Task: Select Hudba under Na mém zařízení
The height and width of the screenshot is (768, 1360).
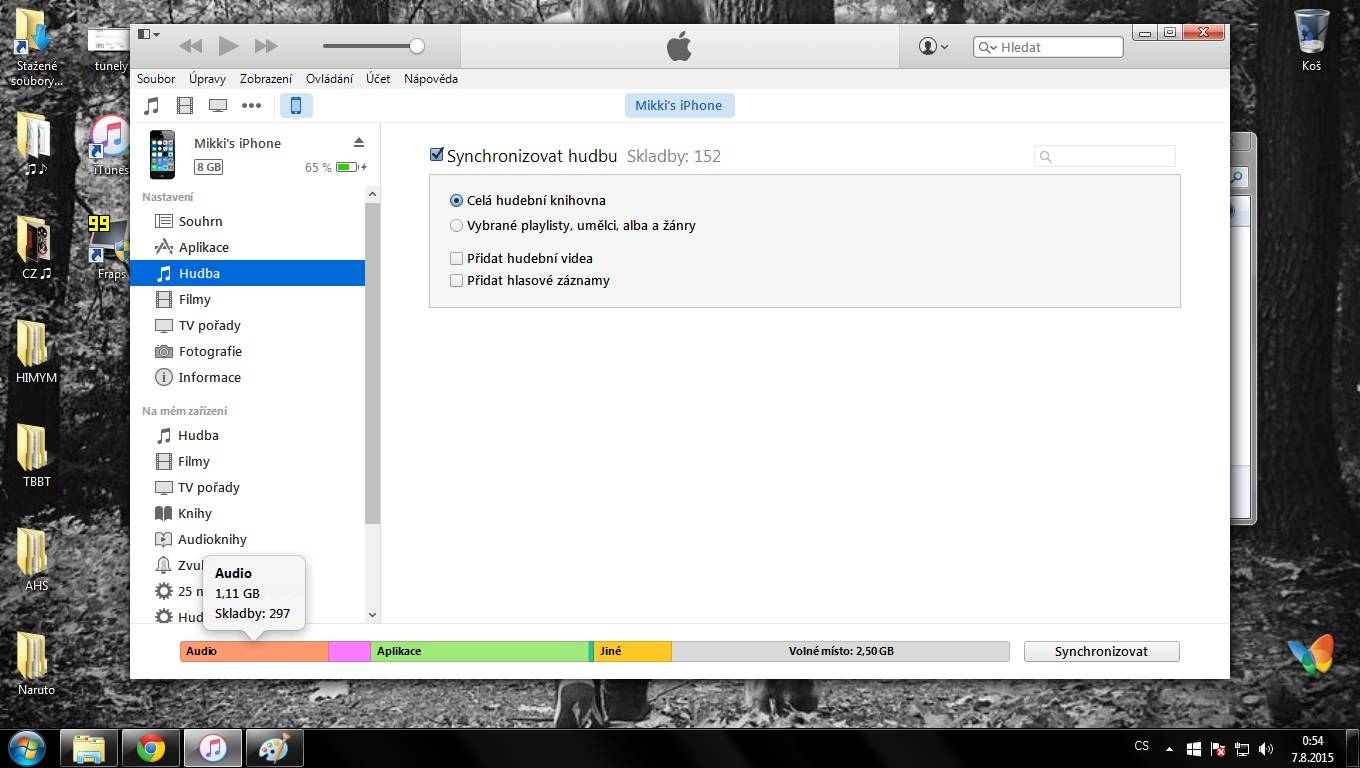Action: [247, 435]
